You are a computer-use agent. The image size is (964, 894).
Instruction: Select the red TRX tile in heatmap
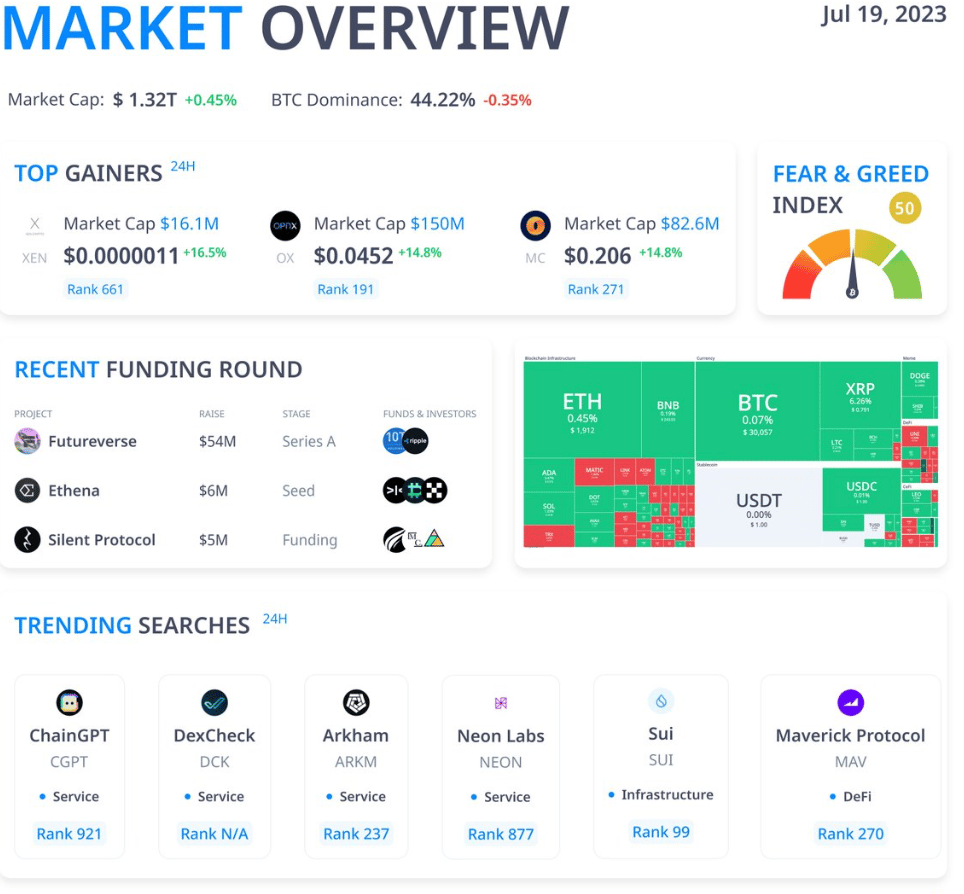click(548, 536)
